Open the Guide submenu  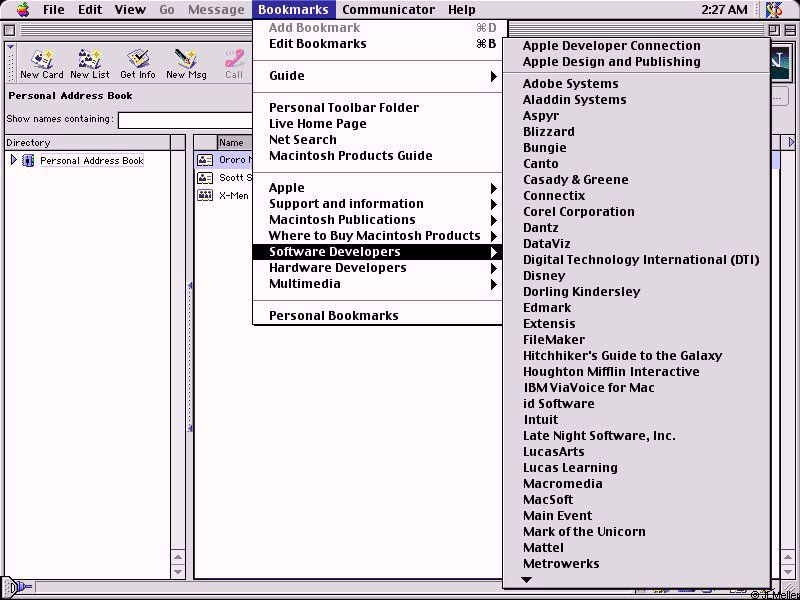[x=378, y=76]
